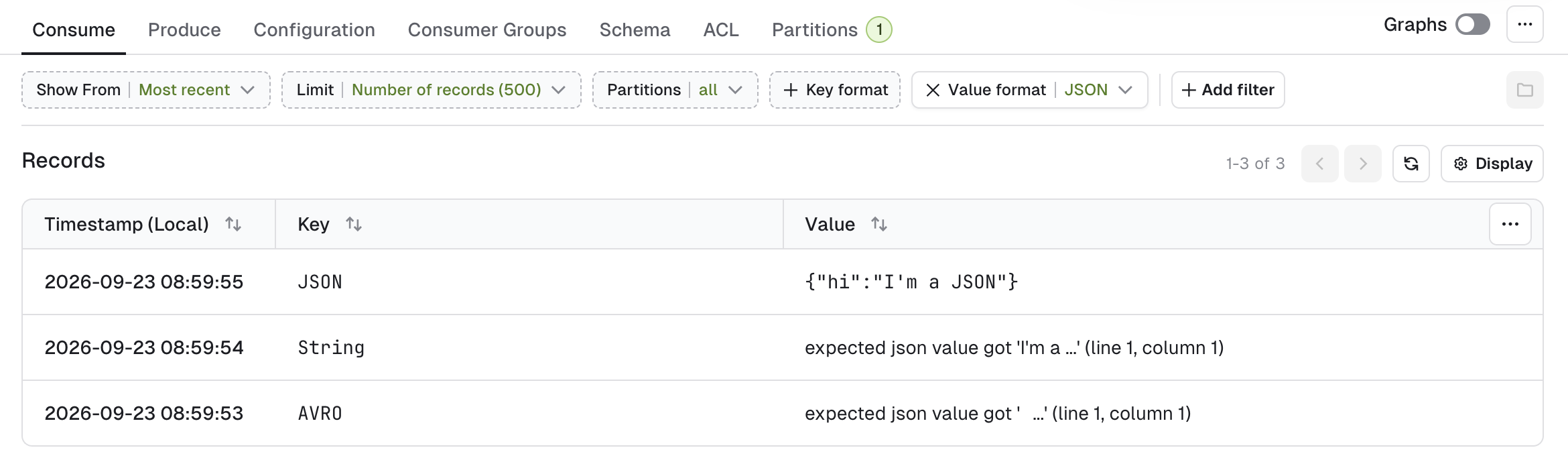
Task: Open the top-right more options menu
Action: (x=1525, y=25)
